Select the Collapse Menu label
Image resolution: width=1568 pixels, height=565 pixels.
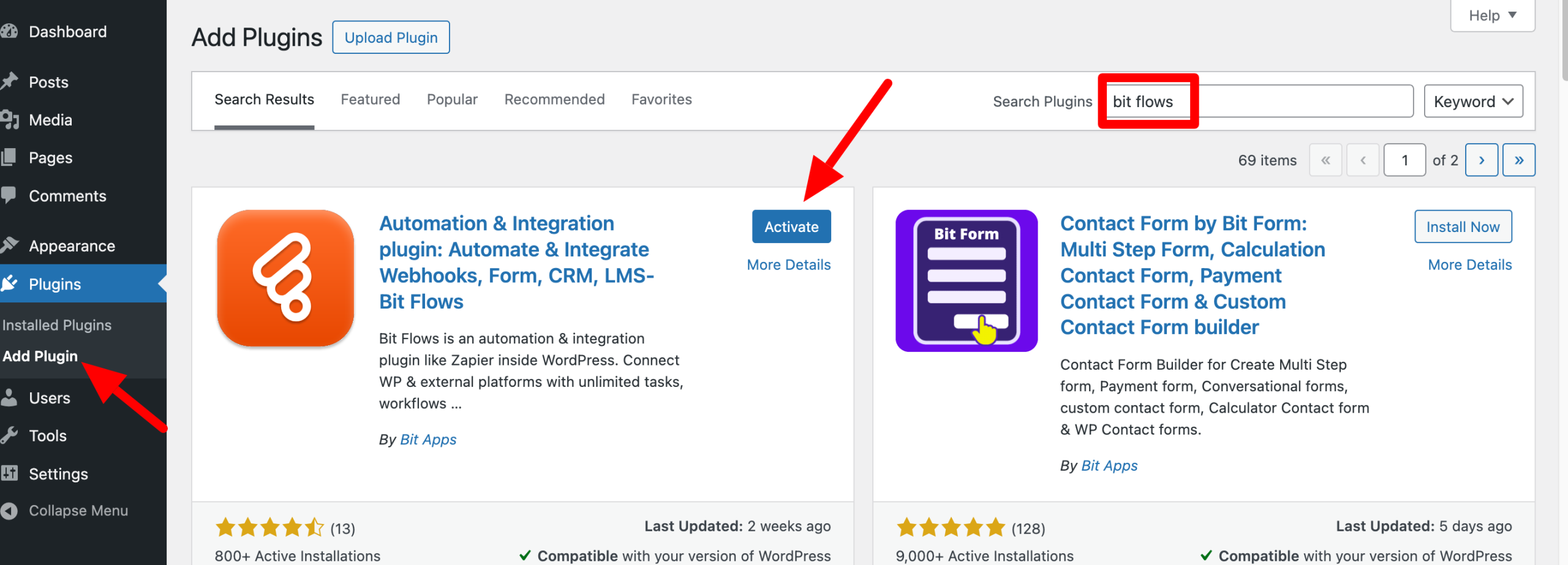(78, 511)
